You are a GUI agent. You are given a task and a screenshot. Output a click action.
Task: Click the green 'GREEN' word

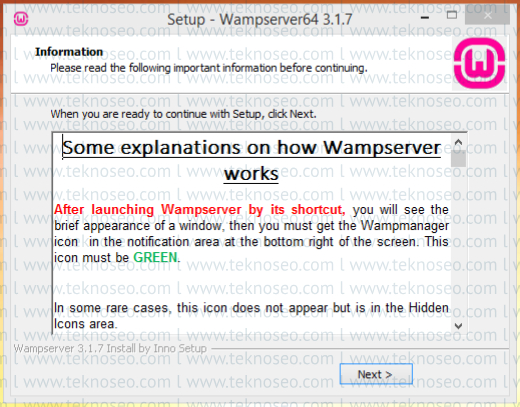[155, 257]
